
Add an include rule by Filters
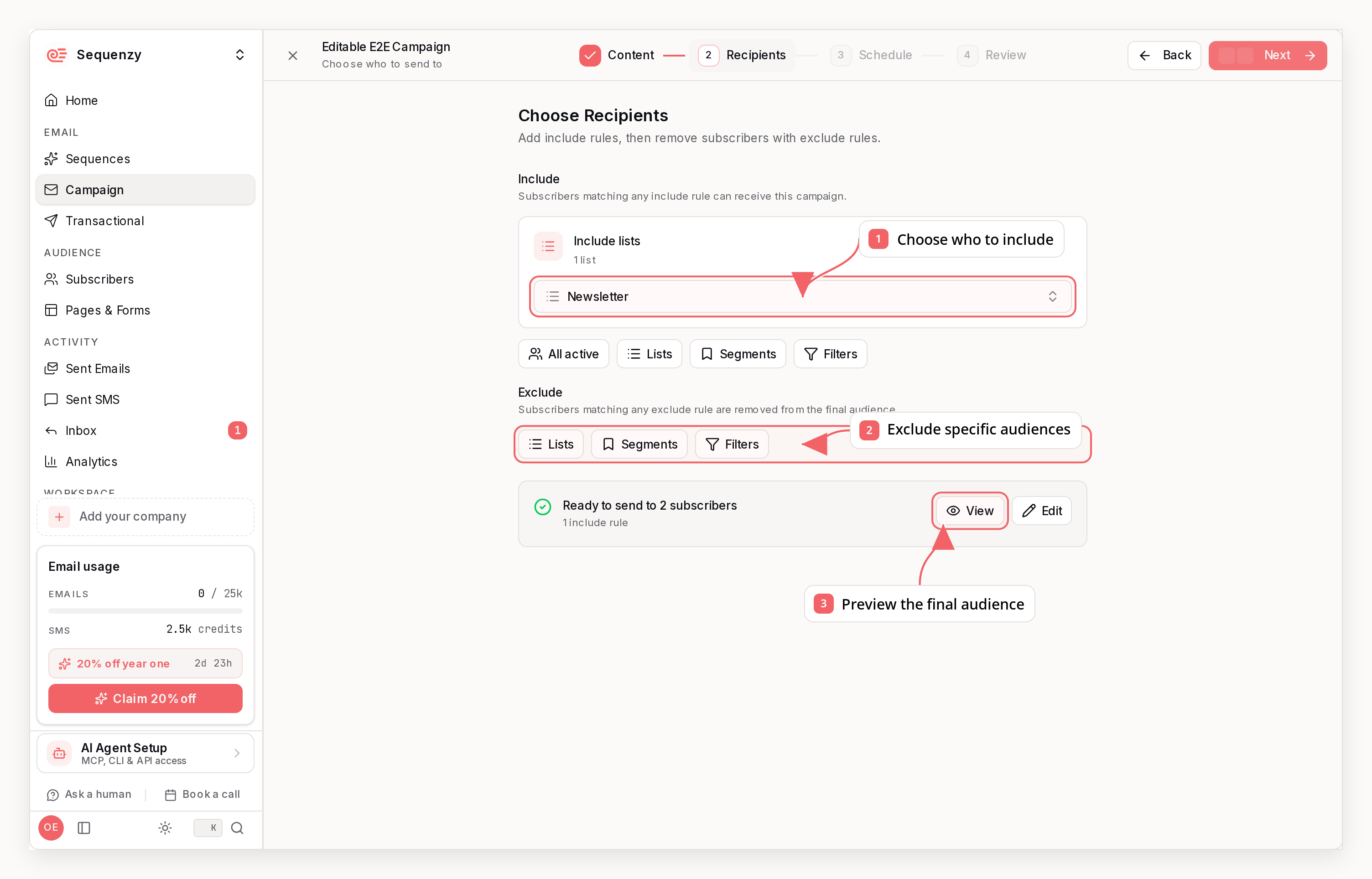[830, 354]
